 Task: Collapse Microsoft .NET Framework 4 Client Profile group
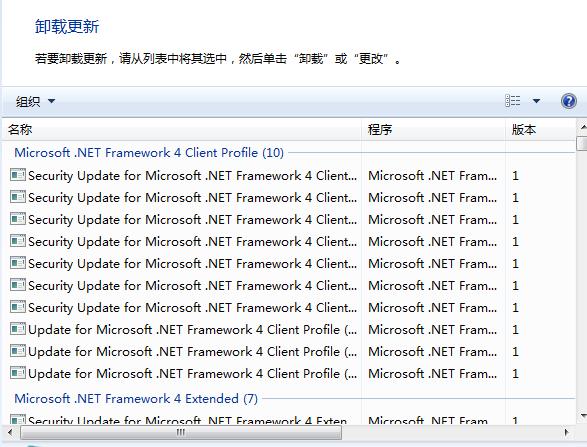[149, 153]
